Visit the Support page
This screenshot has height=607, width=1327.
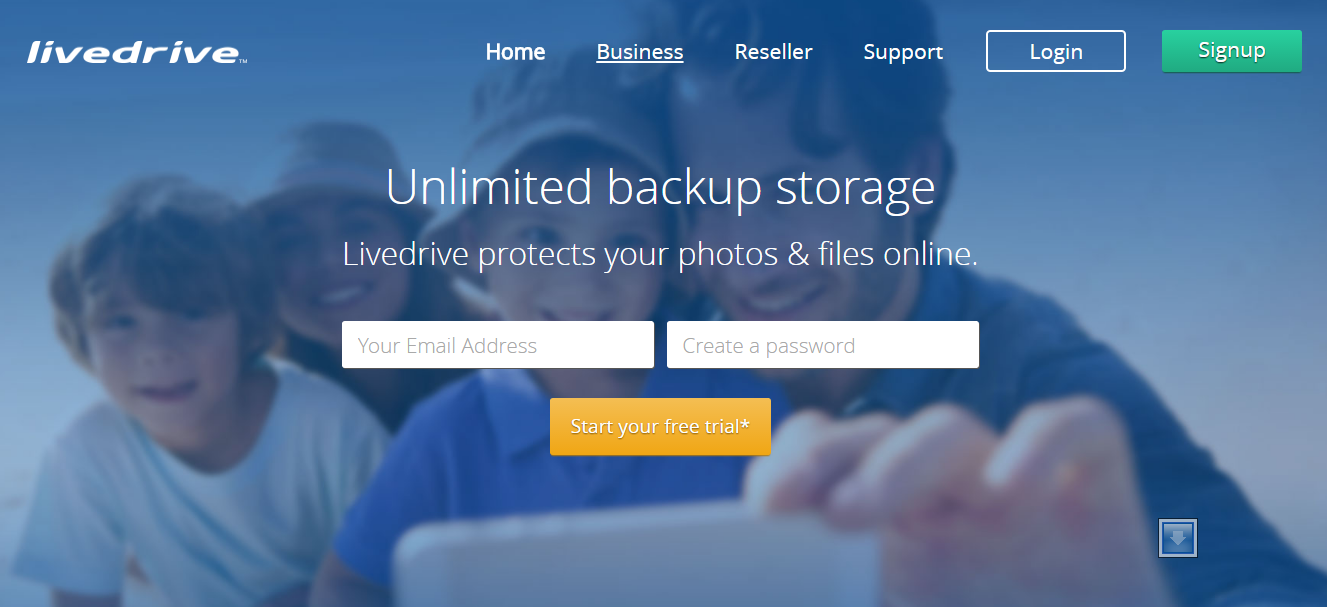(x=903, y=52)
